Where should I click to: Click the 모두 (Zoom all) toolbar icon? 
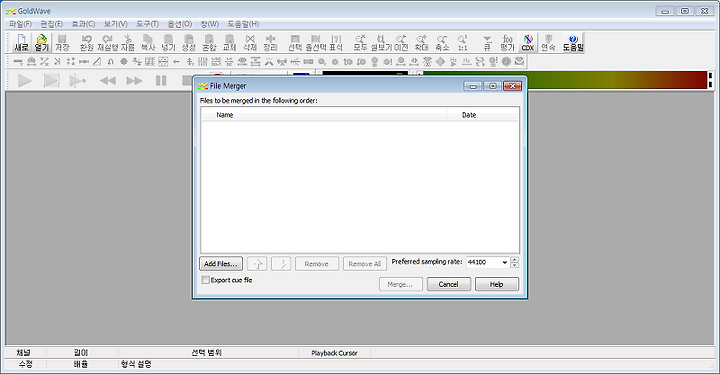pos(360,43)
